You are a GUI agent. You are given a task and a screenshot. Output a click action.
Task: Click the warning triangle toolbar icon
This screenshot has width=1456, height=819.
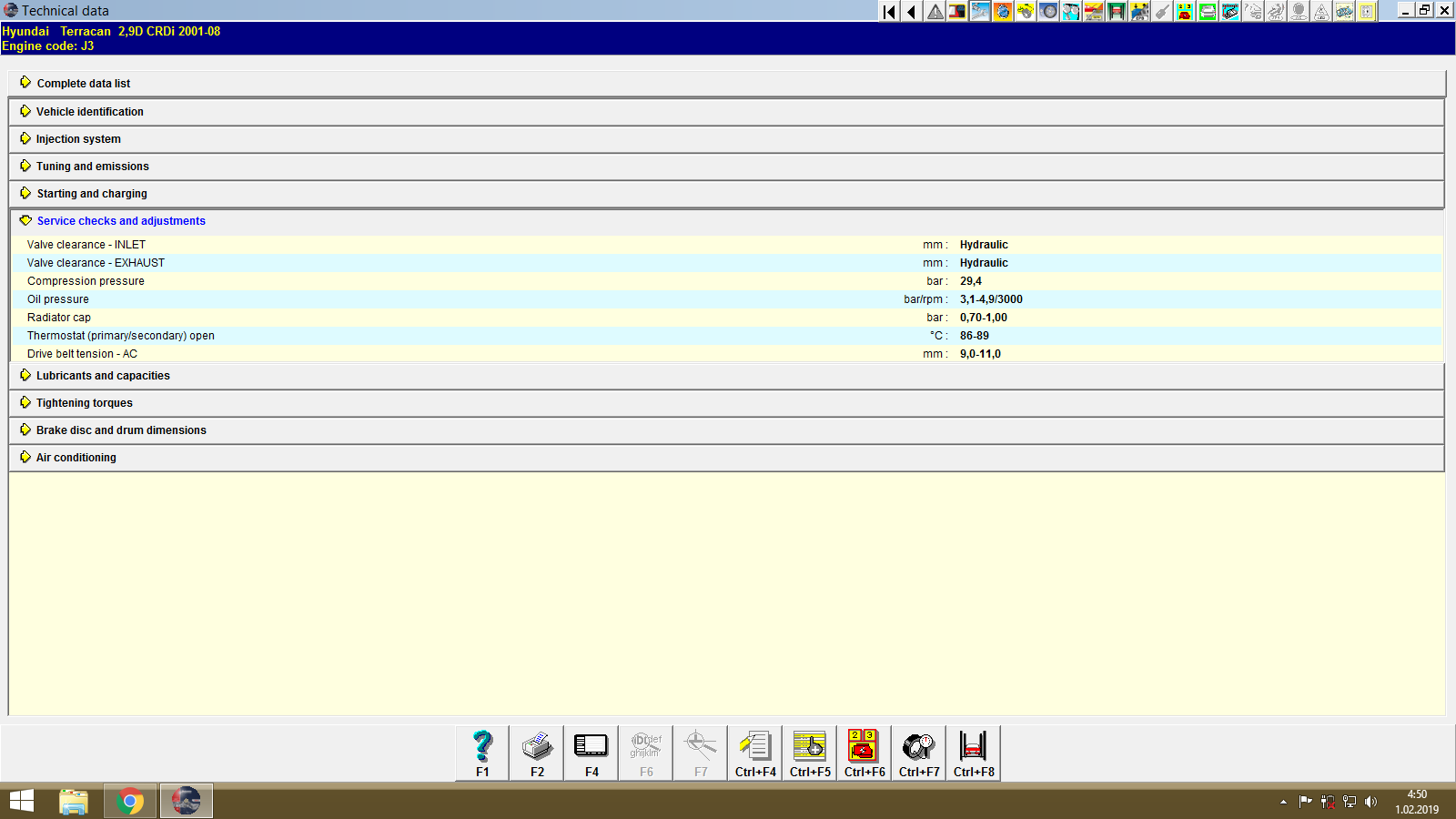click(x=934, y=12)
